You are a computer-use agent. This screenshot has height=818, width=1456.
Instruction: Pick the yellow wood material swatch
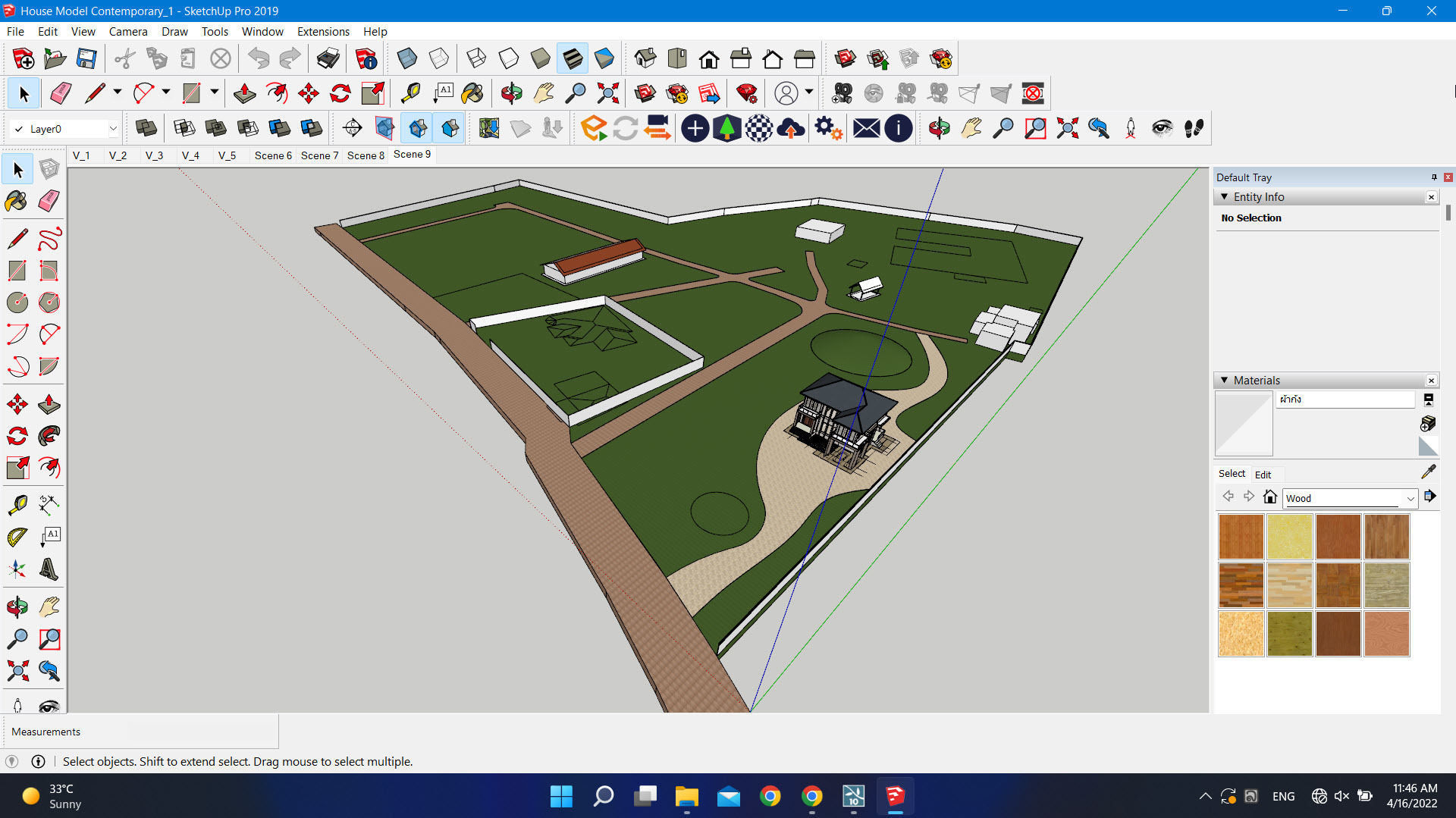(1289, 536)
